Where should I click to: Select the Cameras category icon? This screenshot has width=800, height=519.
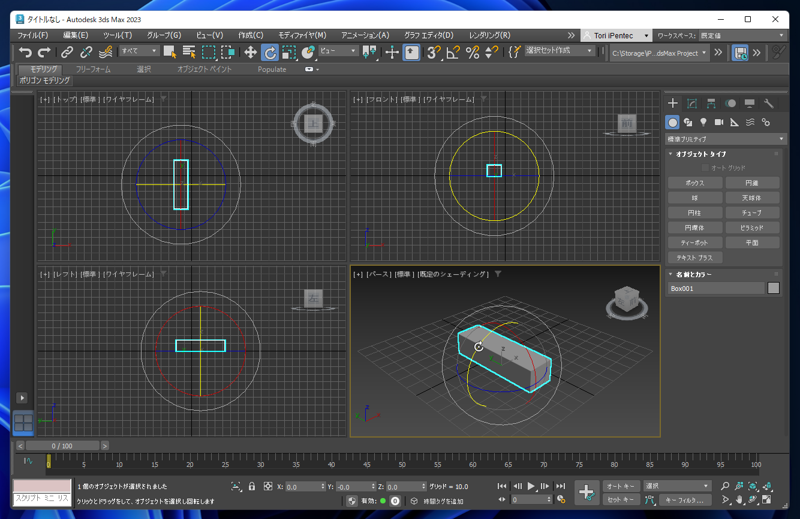click(x=719, y=122)
